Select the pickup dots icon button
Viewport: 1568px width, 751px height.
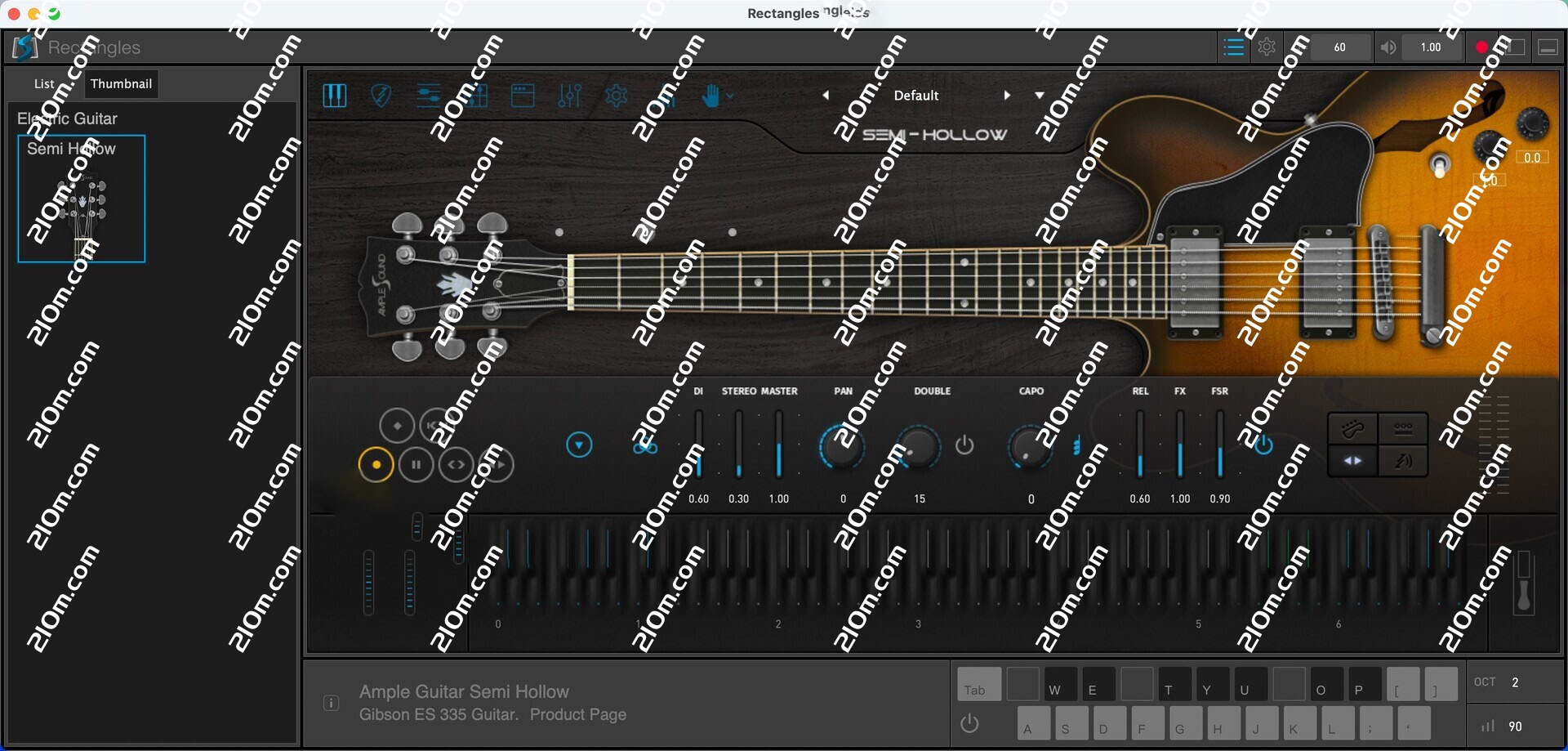[1403, 428]
